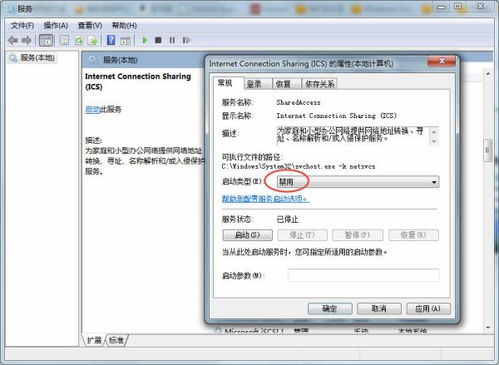Click inside the 启动参数 input field

point(363,275)
